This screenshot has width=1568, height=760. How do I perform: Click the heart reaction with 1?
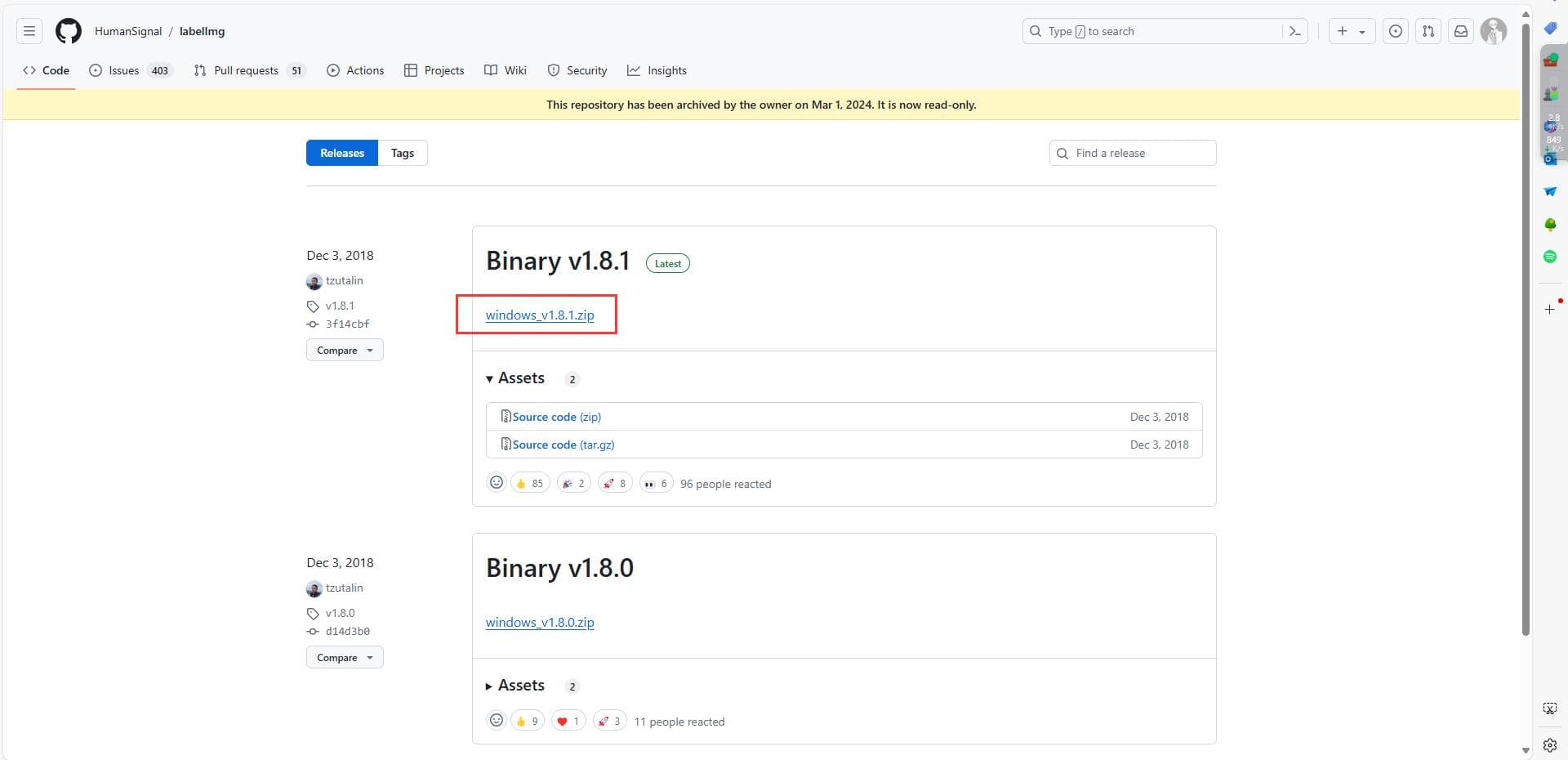click(x=568, y=721)
